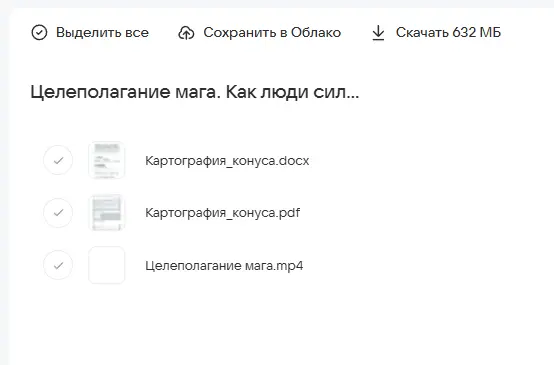
Task: Tick checkbox for Картография_конуса.pdf
Action: pyautogui.click(x=58, y=213)
